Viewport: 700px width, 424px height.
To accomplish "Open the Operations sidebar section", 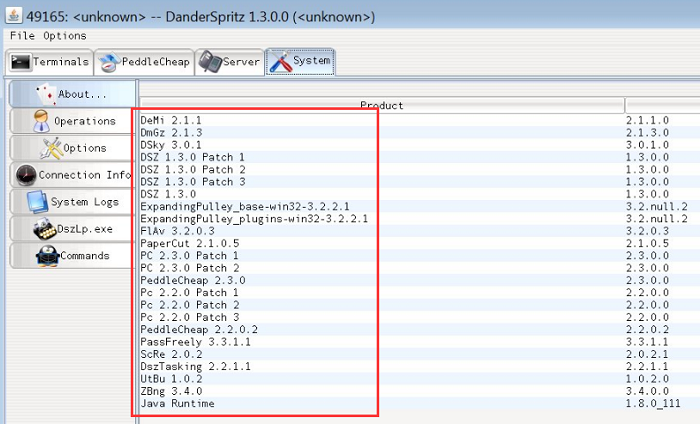I will coord(72,121).
